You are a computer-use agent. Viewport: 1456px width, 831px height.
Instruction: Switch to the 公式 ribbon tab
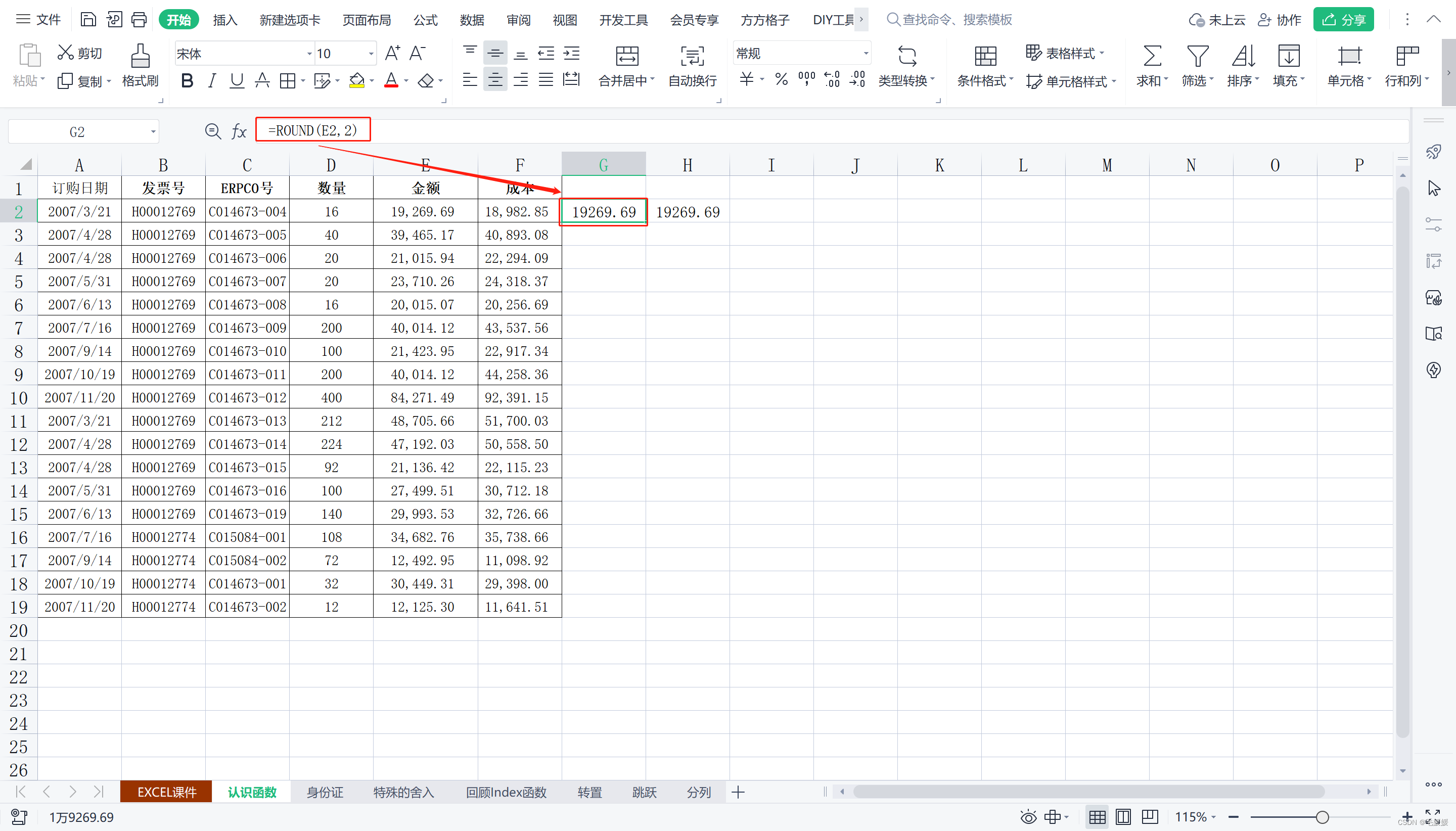tap(425, 20)
